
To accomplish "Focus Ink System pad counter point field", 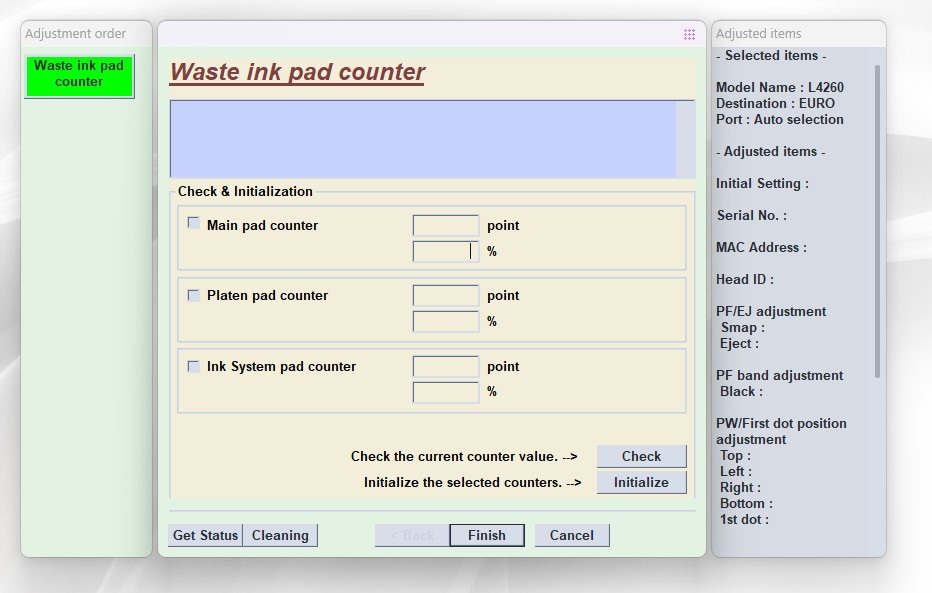I will tap(445, 367).
